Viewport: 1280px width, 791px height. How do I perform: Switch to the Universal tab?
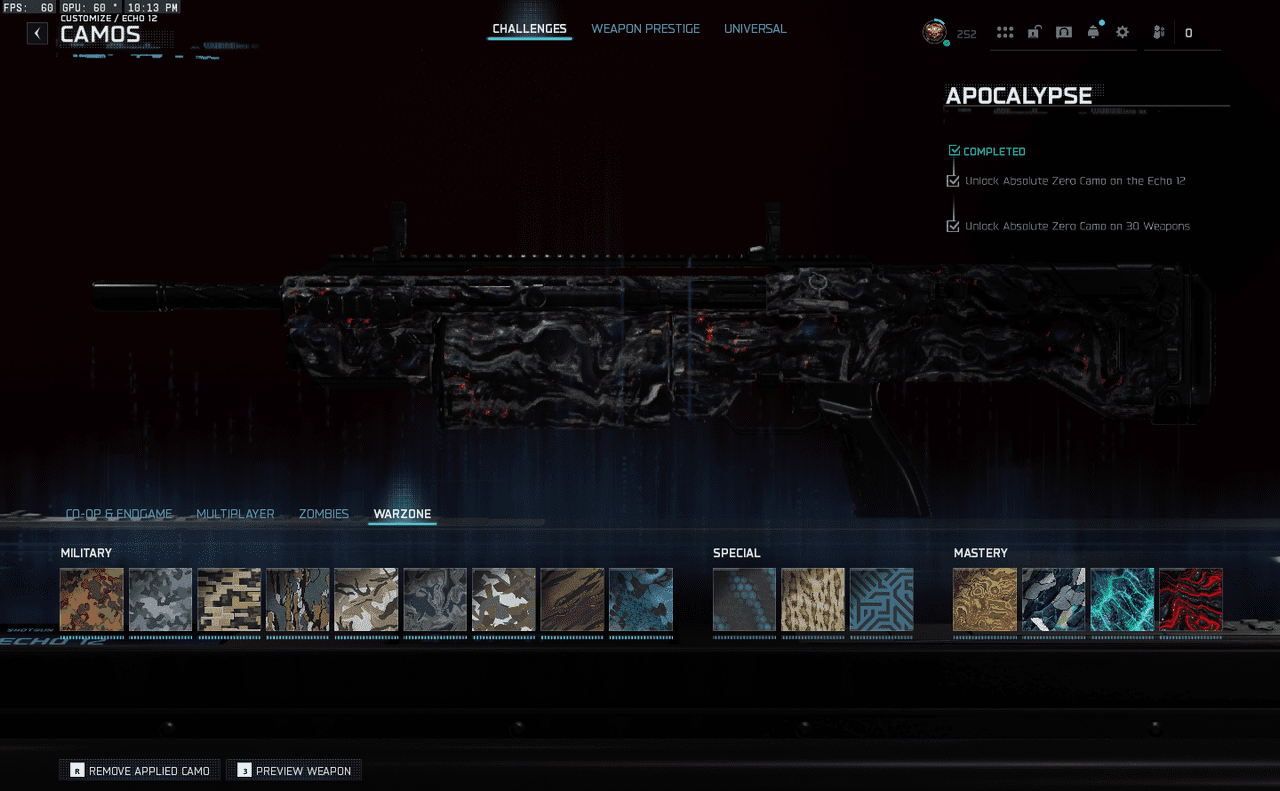[755, 29]
